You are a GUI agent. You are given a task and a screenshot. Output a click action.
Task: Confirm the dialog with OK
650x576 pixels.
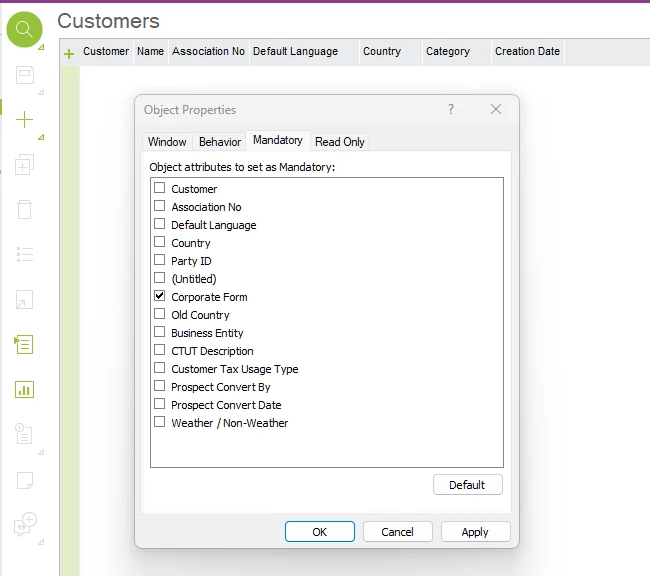click(319, 532)
